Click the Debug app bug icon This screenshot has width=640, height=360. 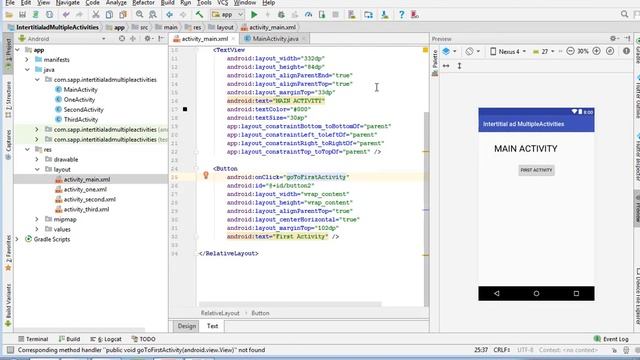[x=281, y=15]
